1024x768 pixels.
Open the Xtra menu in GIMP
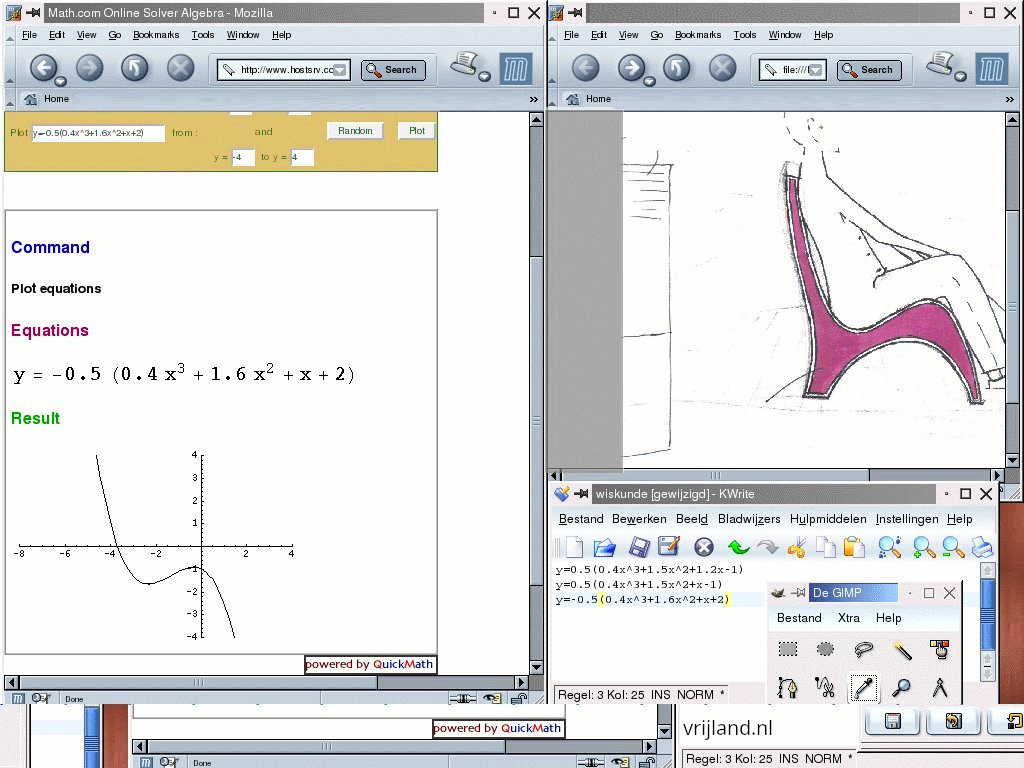848,618
